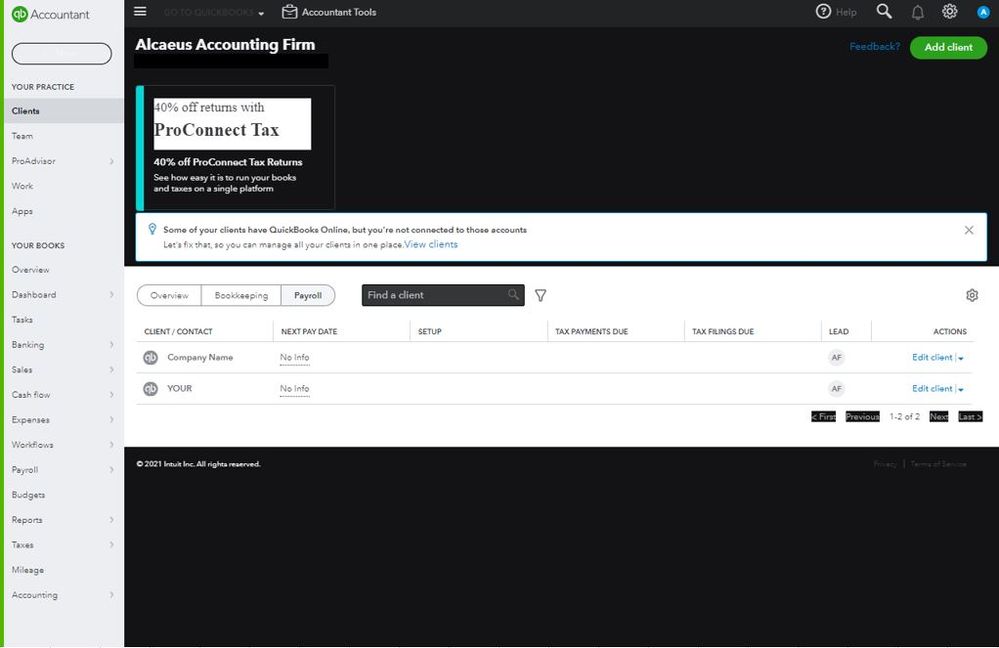Dismiss the QuickBooks Online connection notice
999x648 pixels.
(x=968, y=230)
